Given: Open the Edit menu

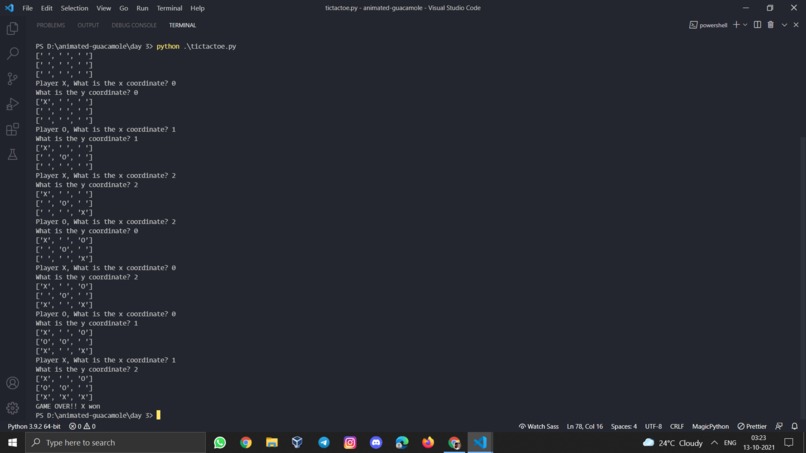Looking at the screenshot, I should point(47,8).
